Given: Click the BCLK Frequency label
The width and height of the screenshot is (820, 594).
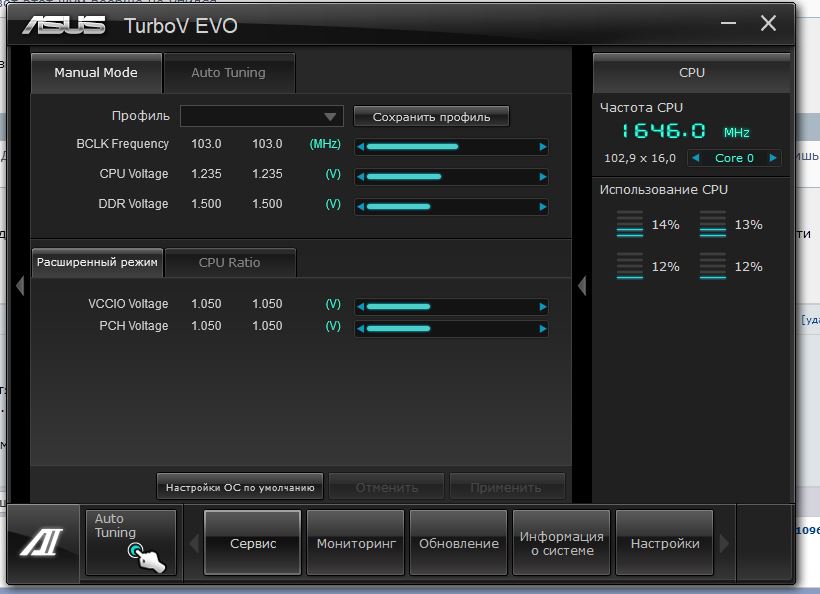Looking at the screenshot, I should (122, 144).
